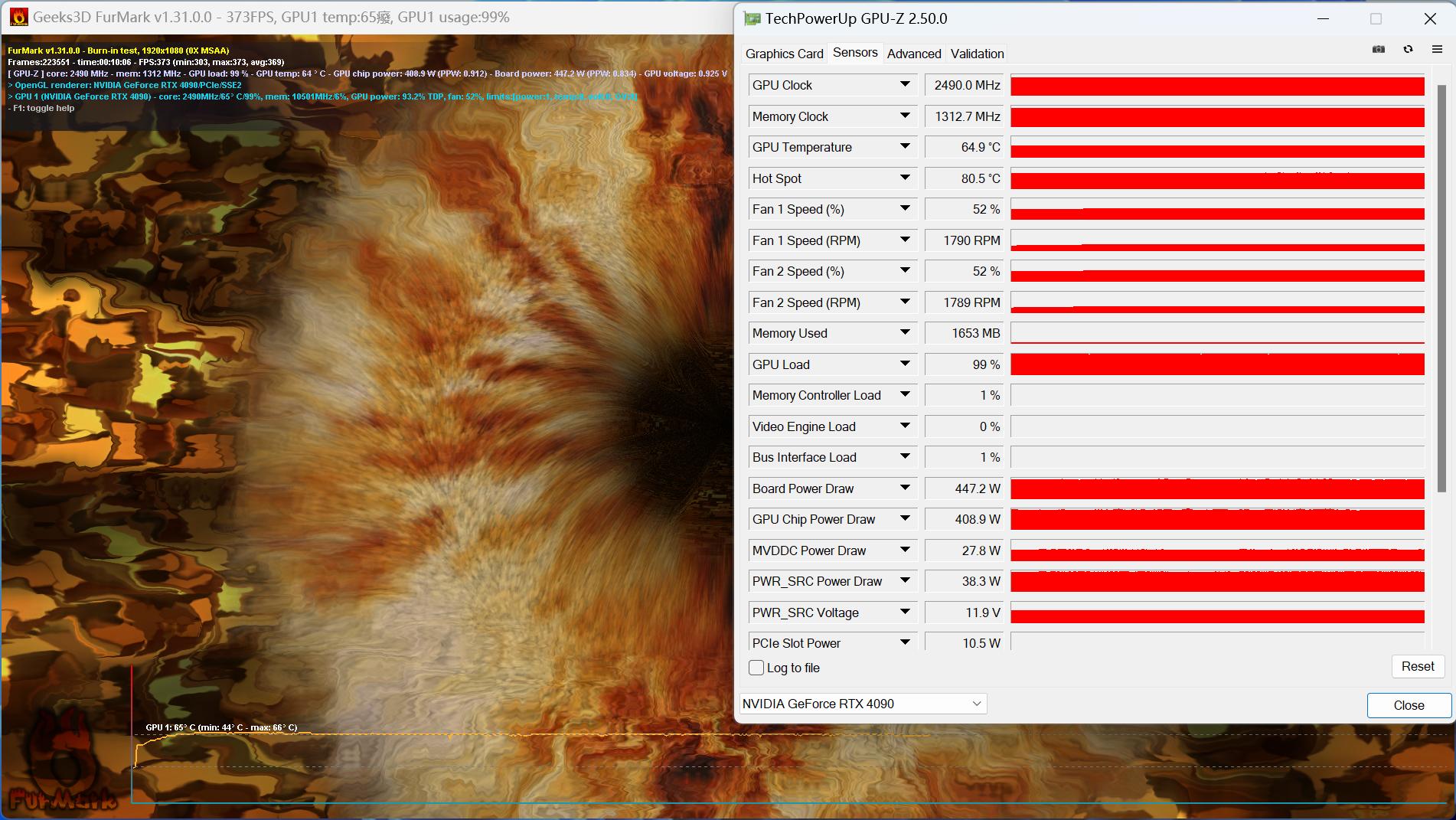Open the Board Power Draw dropdown
The image size is (1456, 820).
[905, 488]
